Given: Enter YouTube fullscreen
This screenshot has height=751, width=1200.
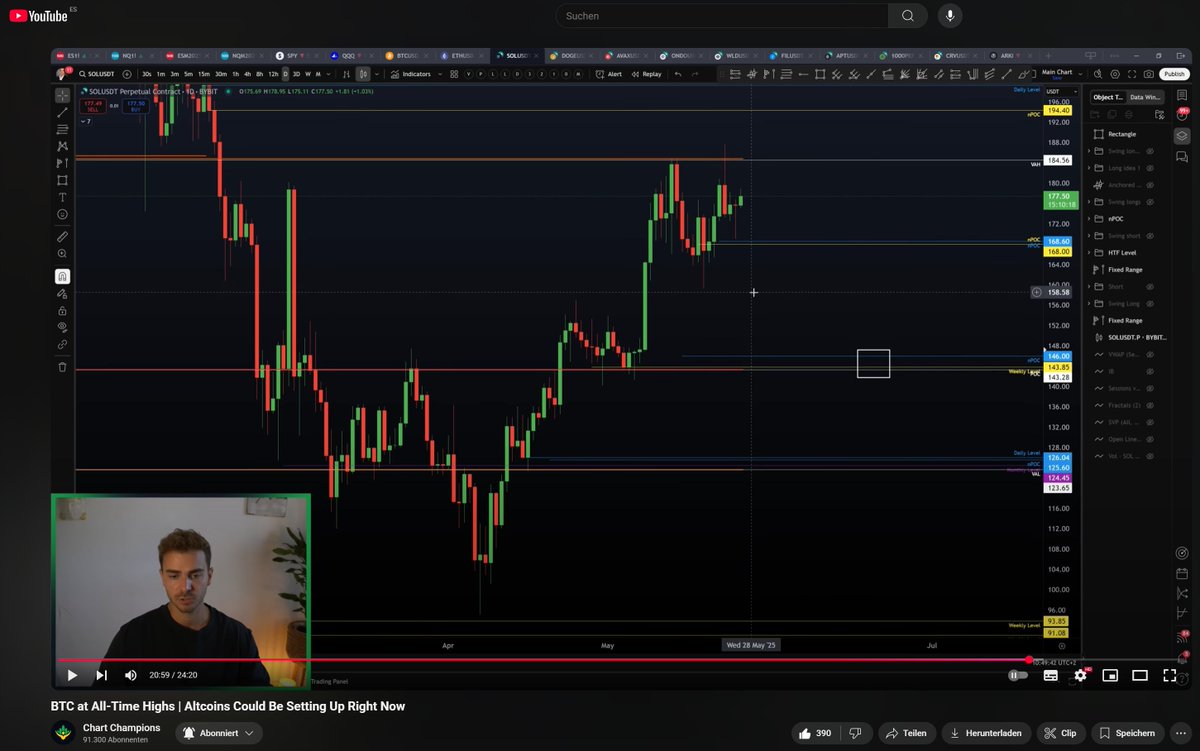Looking at the screenshot, I should (x=1169, y=675).
